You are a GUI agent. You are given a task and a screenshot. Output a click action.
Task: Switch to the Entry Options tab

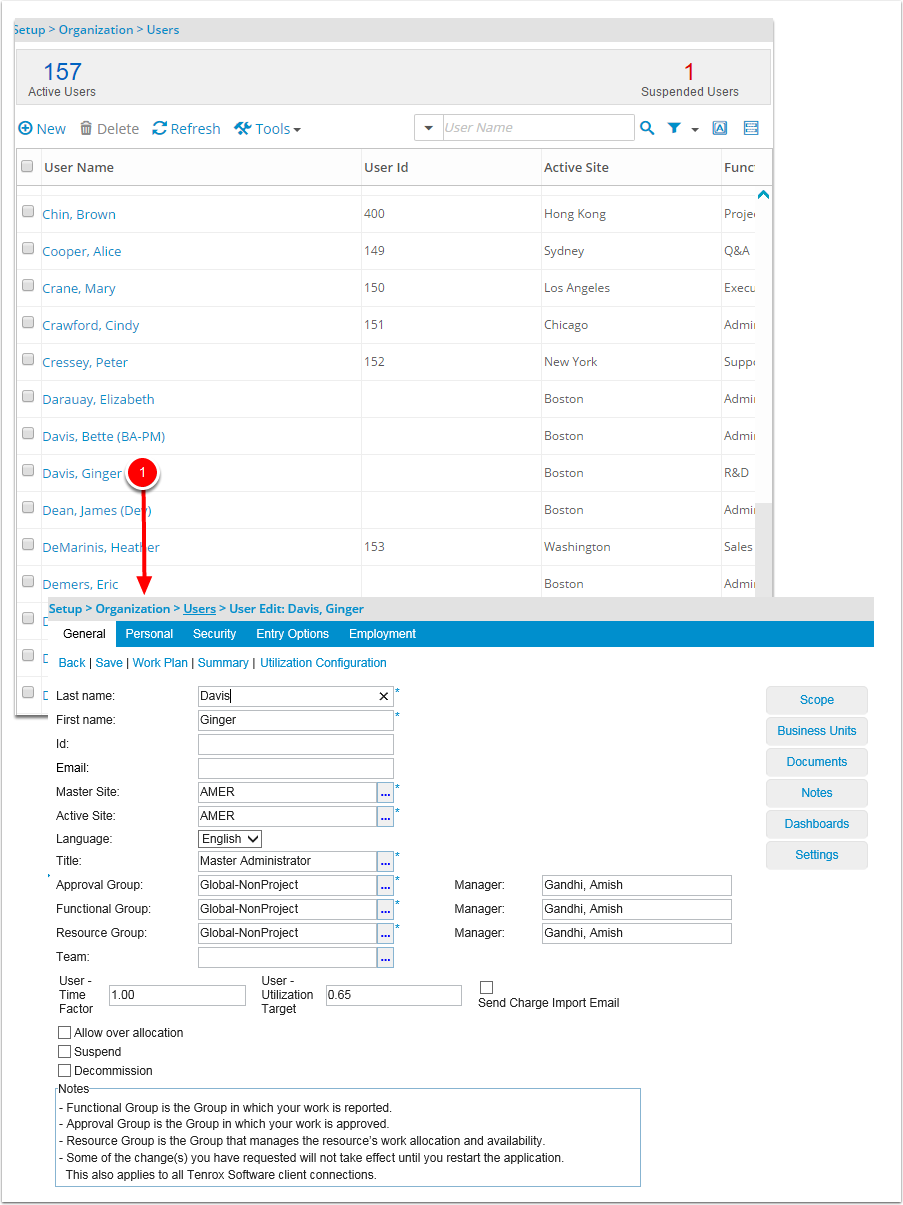point(292,634)
